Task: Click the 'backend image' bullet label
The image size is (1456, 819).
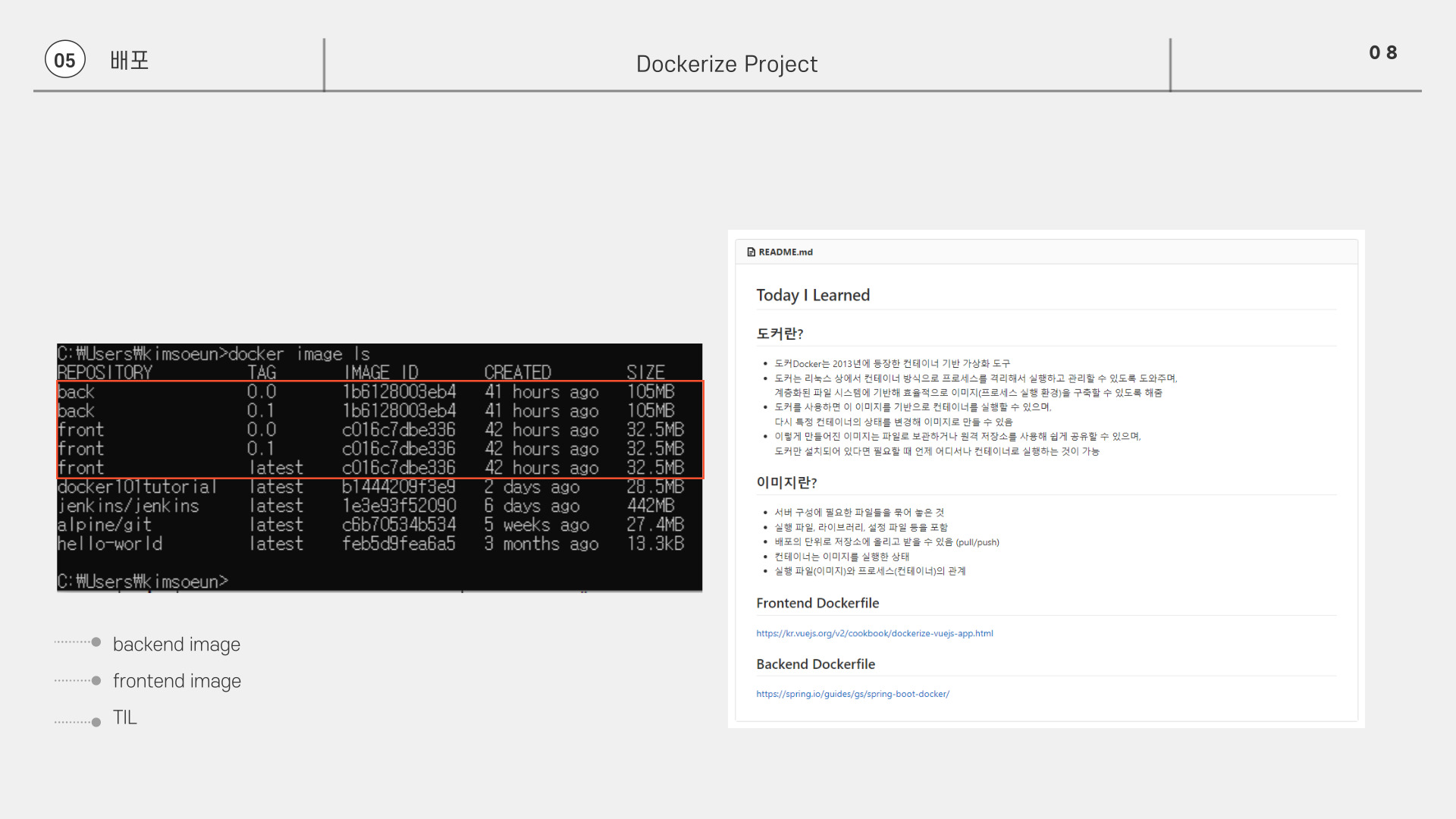Action: [177, 644]
